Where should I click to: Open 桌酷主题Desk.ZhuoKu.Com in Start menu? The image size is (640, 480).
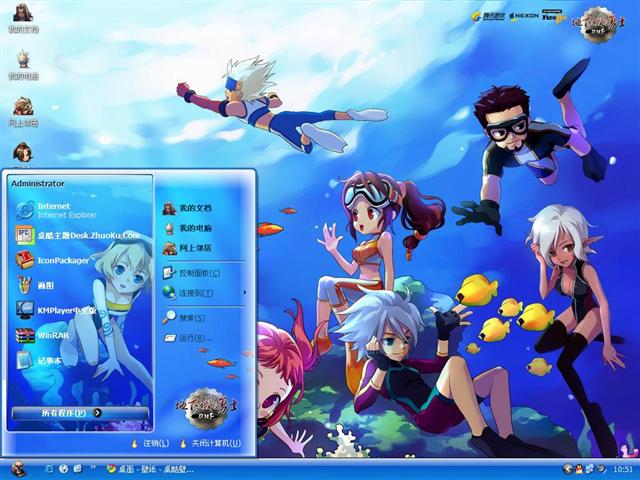click(x=78, y=236)
